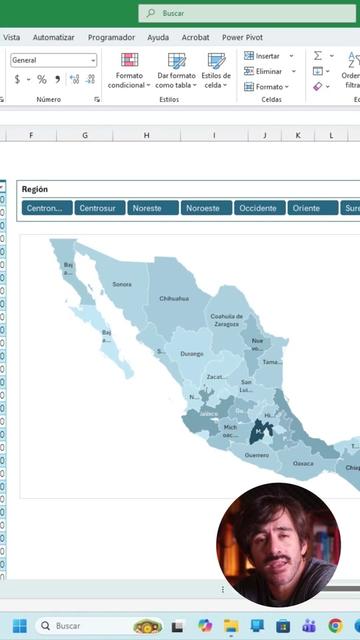
Task: Select column F header
Action: (31, 136)
